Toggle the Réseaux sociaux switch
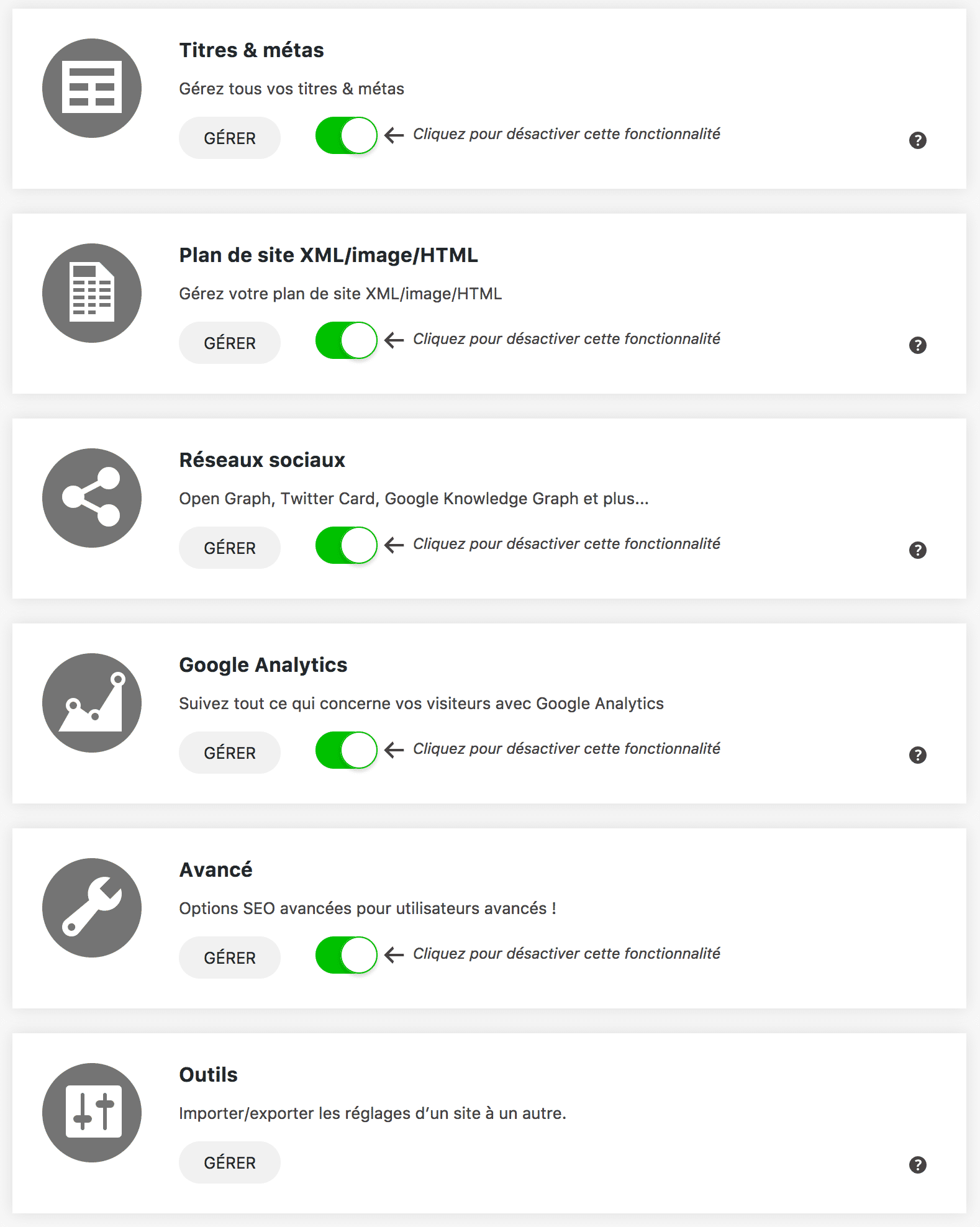This screenshot has height=1227, width=980. (345, 545)
